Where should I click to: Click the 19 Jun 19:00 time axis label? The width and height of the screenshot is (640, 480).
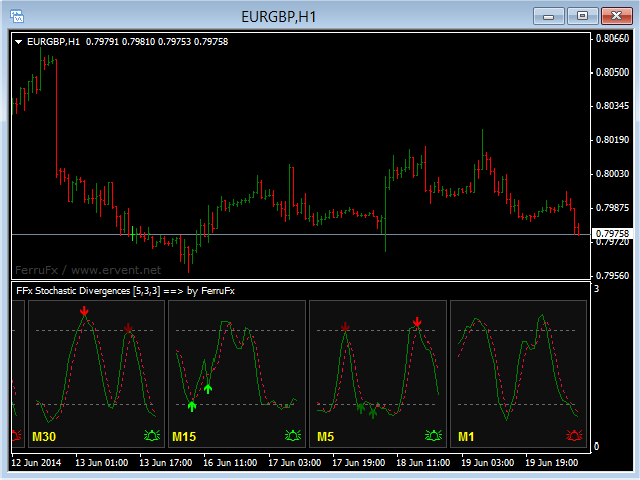(x=551, y=463)
